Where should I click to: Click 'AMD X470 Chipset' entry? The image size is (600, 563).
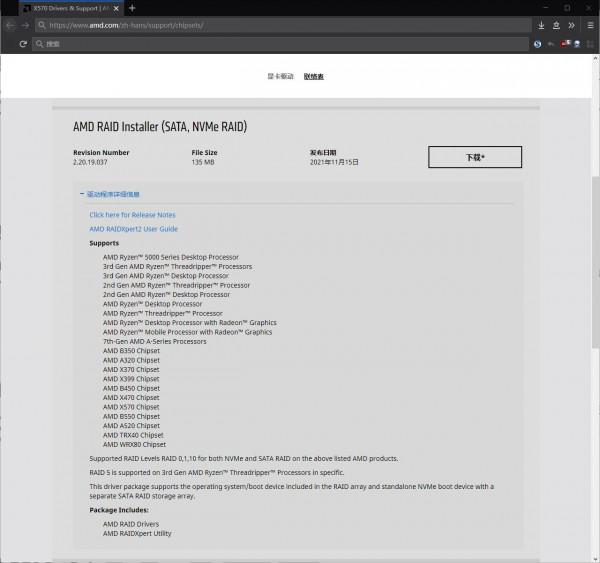(131, 398)
